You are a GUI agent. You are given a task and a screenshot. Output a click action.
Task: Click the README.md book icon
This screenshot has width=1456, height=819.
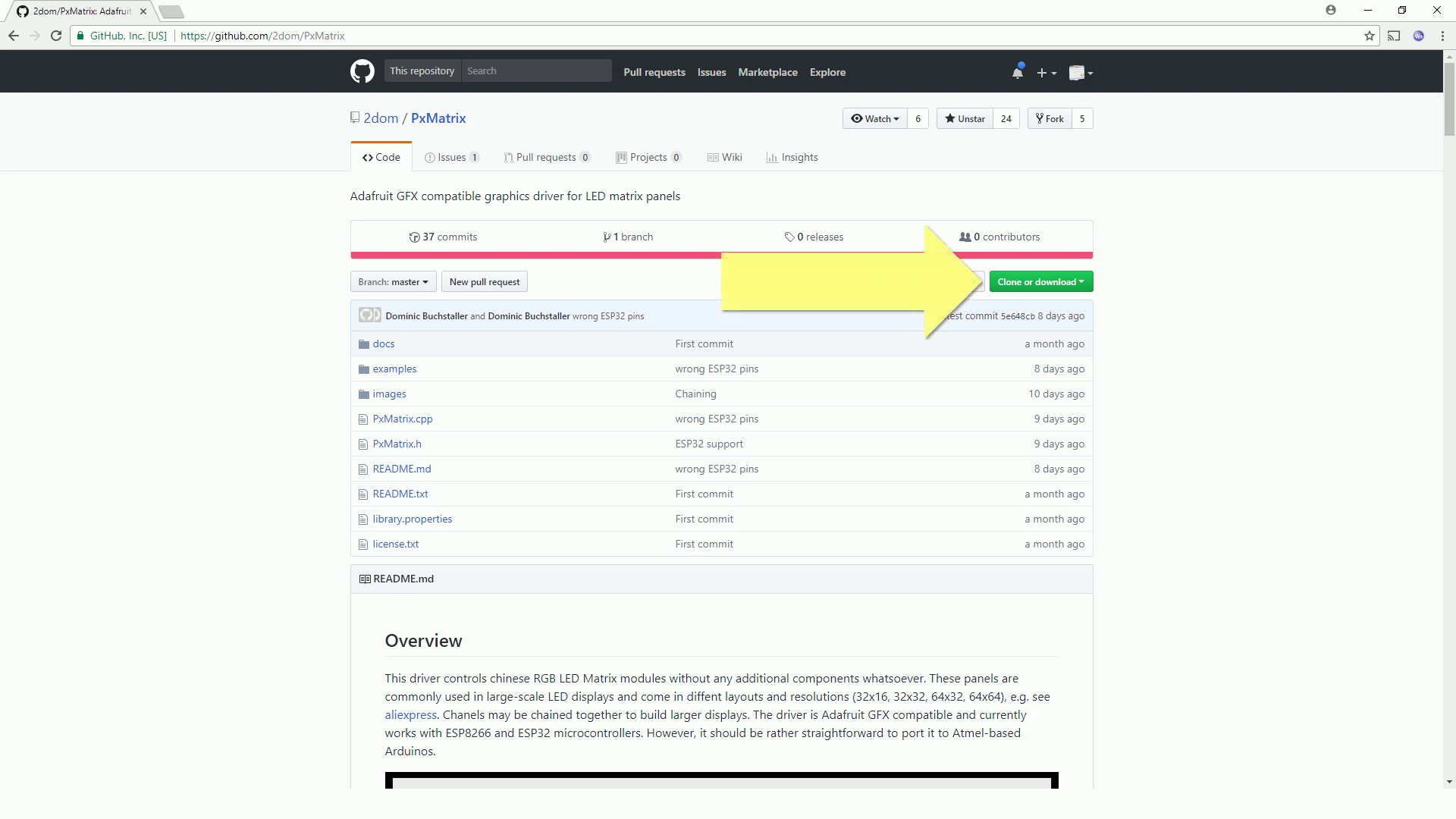(365, 579)
